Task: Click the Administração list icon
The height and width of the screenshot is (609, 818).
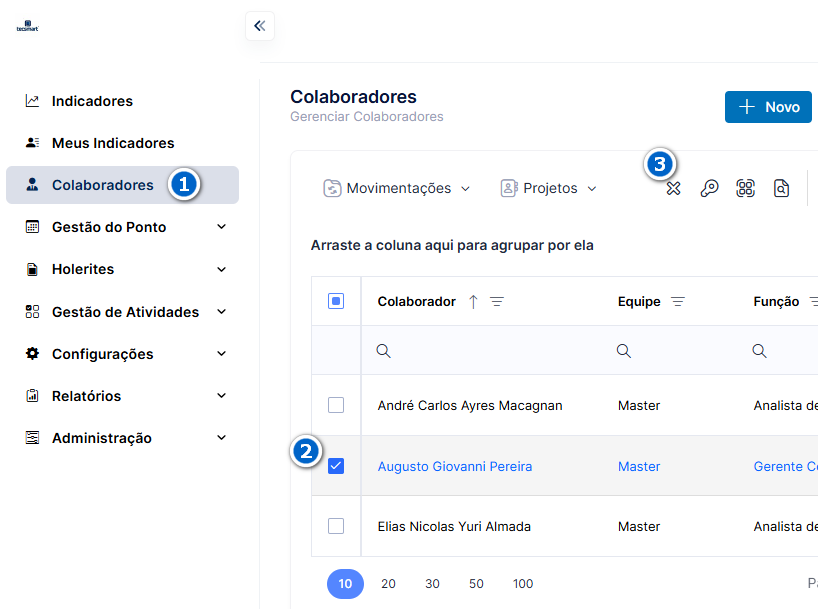Action: [x=32, y=438]
